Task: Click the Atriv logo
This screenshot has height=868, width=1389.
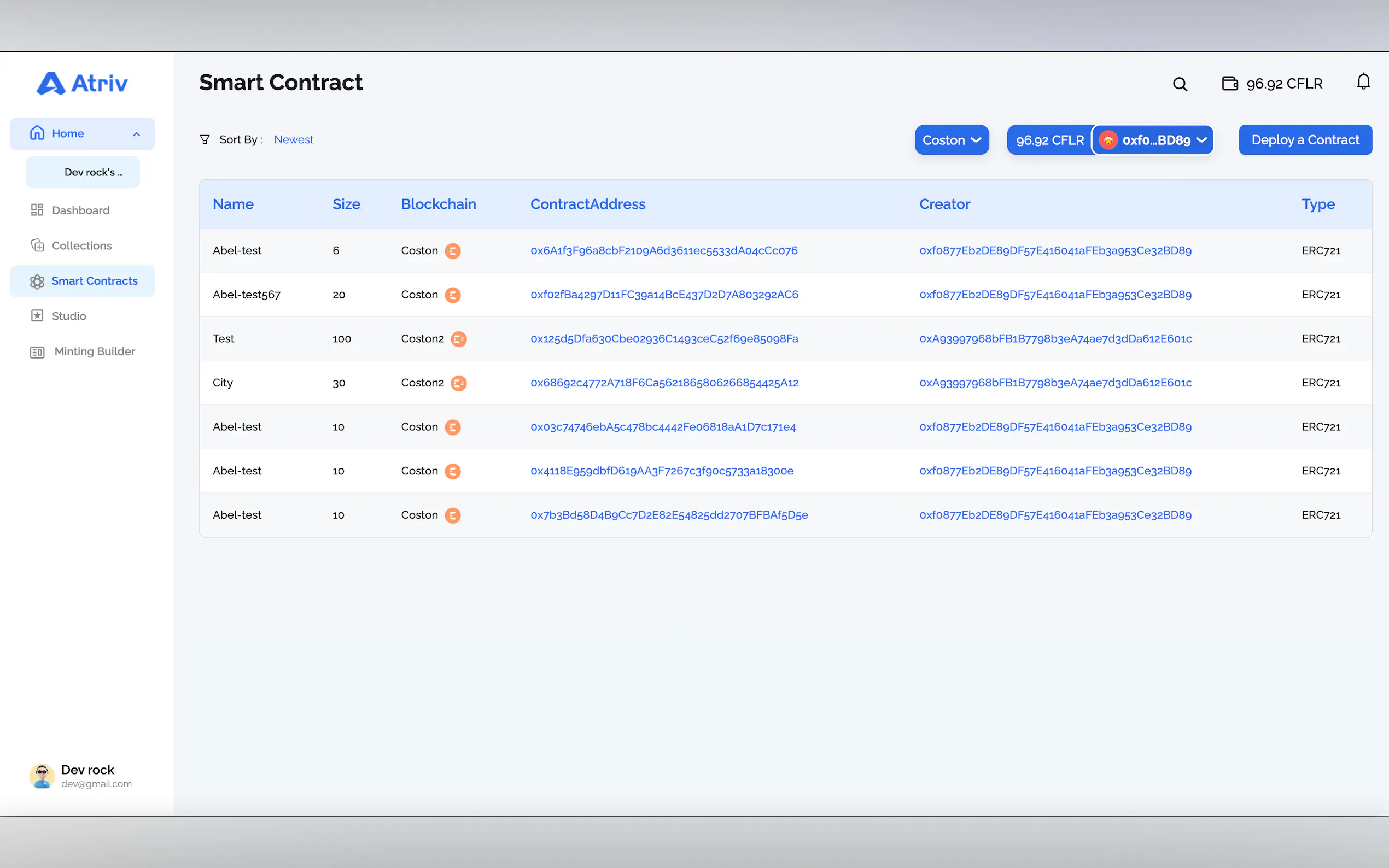Action: pos(82,84)
